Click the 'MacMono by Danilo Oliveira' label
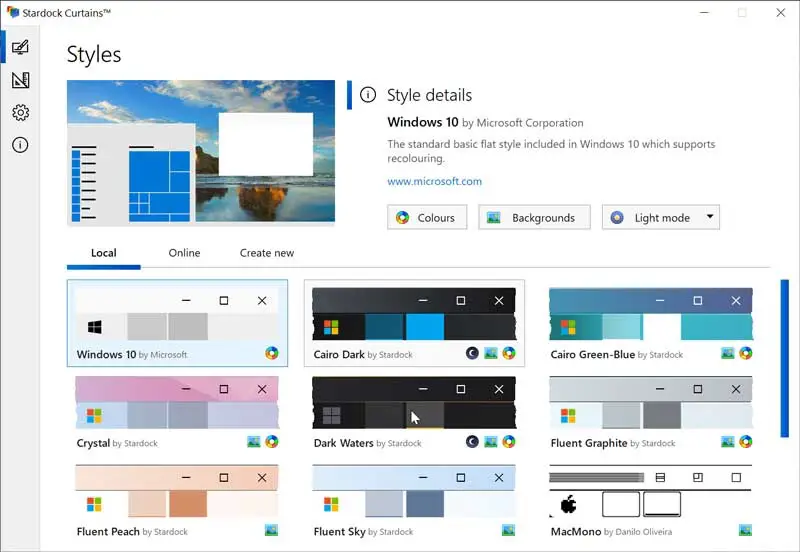Viewport: 800px width, 552px height. [611, 532]
